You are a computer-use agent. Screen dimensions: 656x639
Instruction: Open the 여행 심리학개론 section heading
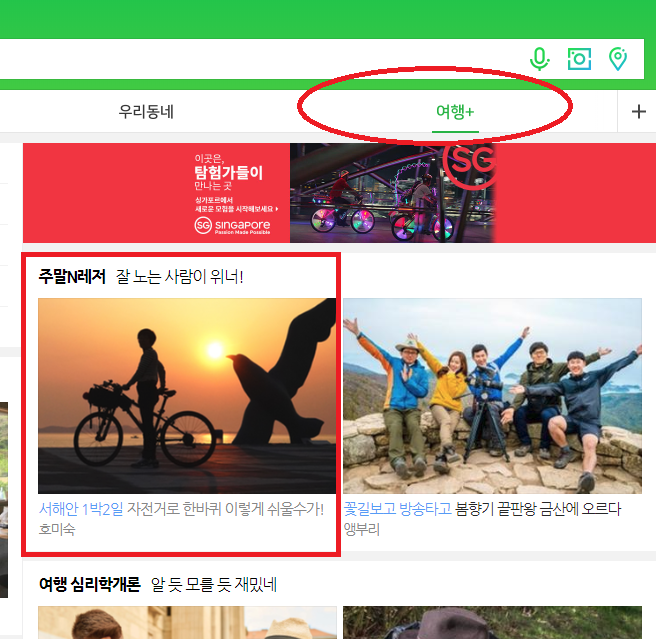90,584
